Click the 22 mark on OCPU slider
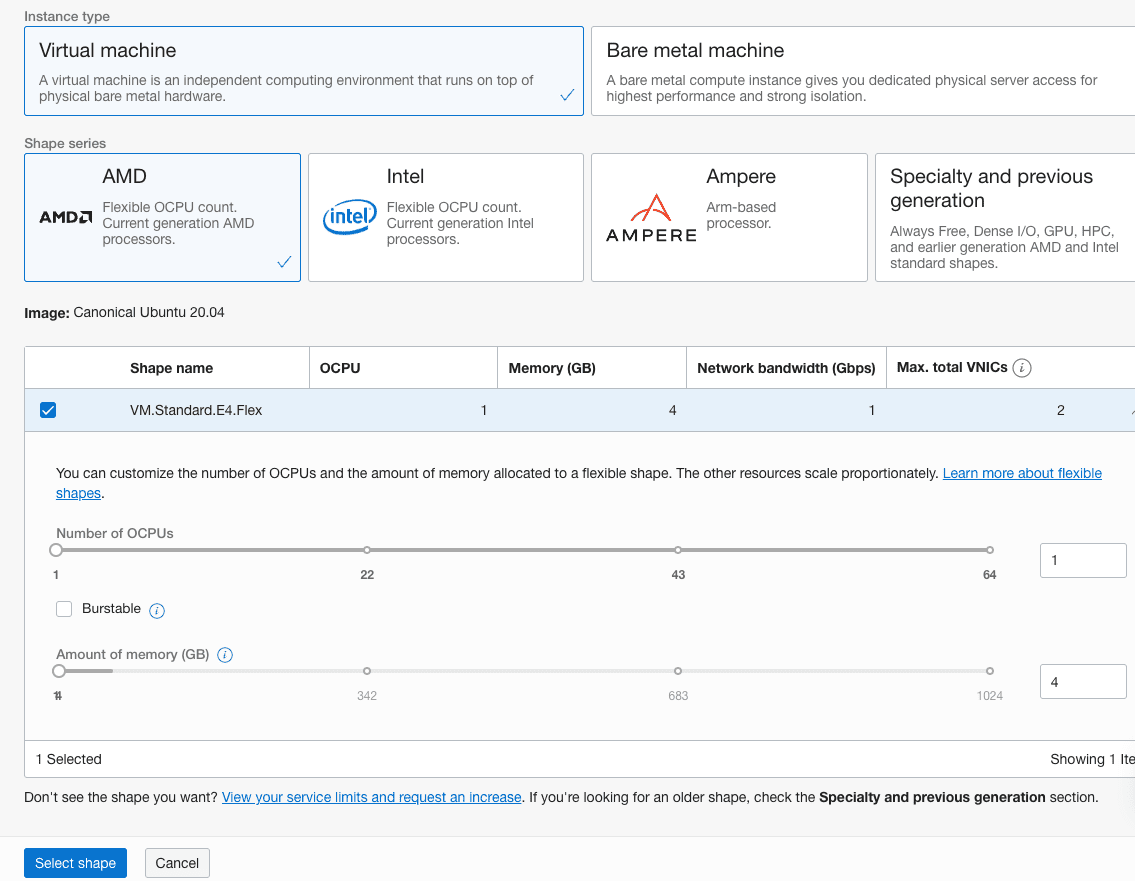Viewport: 1135px width, 881px height. pyautogui.click(x=367, y=550)
